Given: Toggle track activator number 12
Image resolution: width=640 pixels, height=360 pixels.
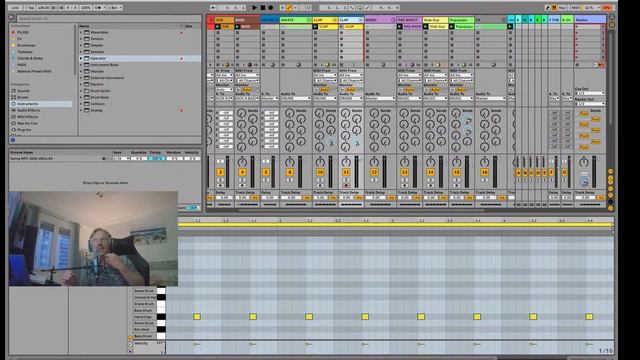Looking at the screenshot, I should coord(374,172).
